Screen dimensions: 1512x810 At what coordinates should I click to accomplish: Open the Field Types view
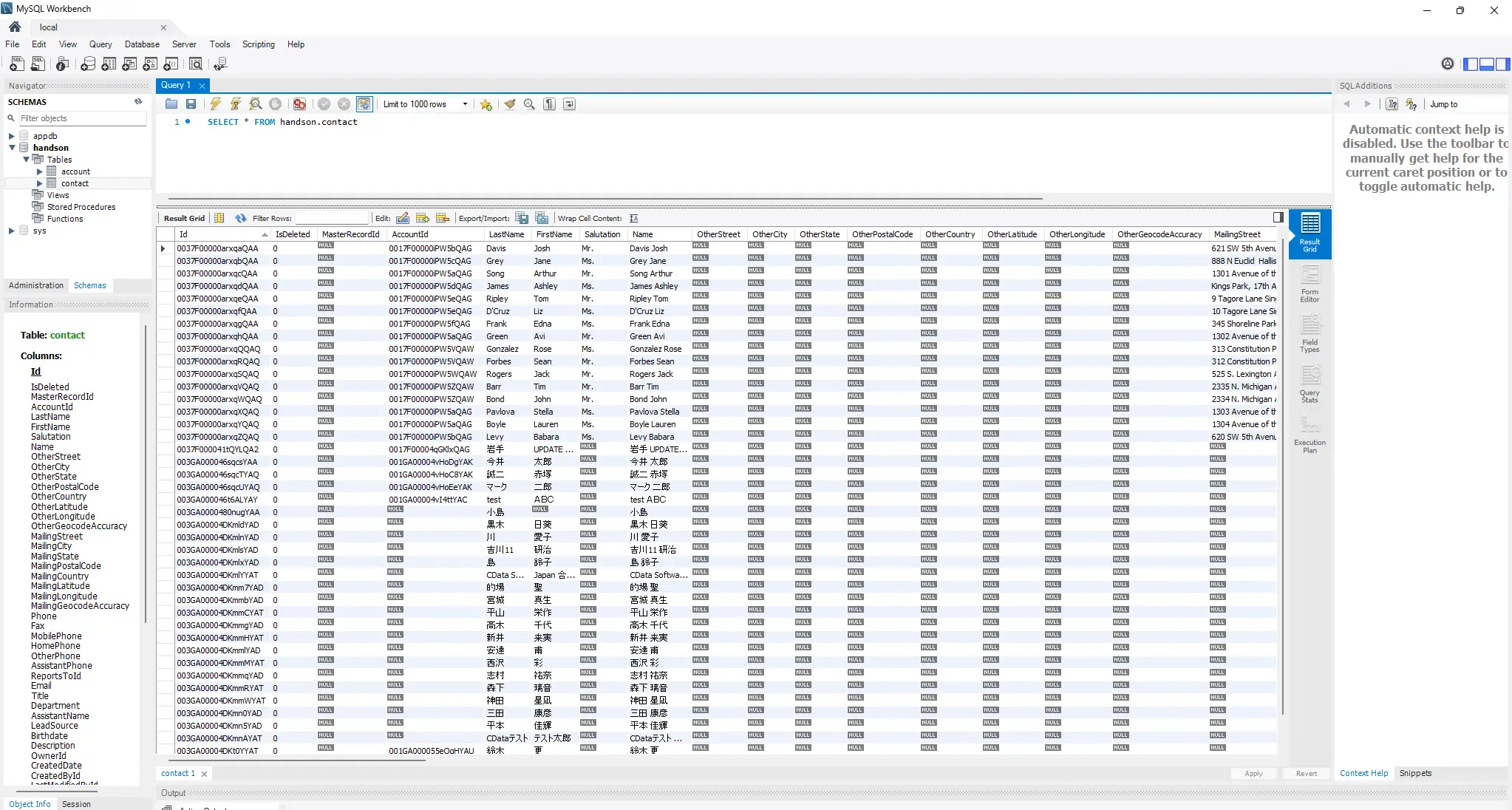point(1310,334)
